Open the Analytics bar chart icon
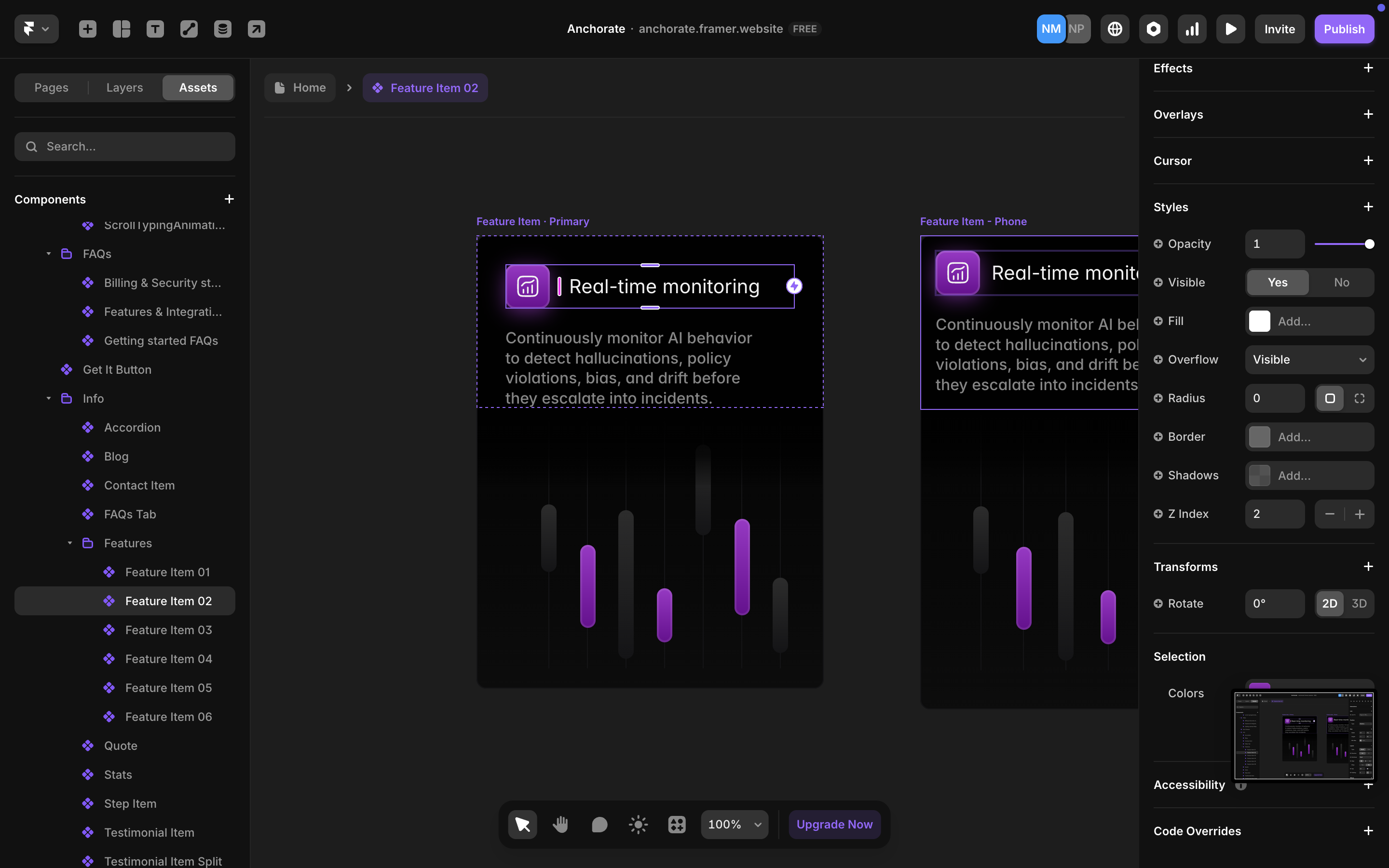 point(1192,29)
